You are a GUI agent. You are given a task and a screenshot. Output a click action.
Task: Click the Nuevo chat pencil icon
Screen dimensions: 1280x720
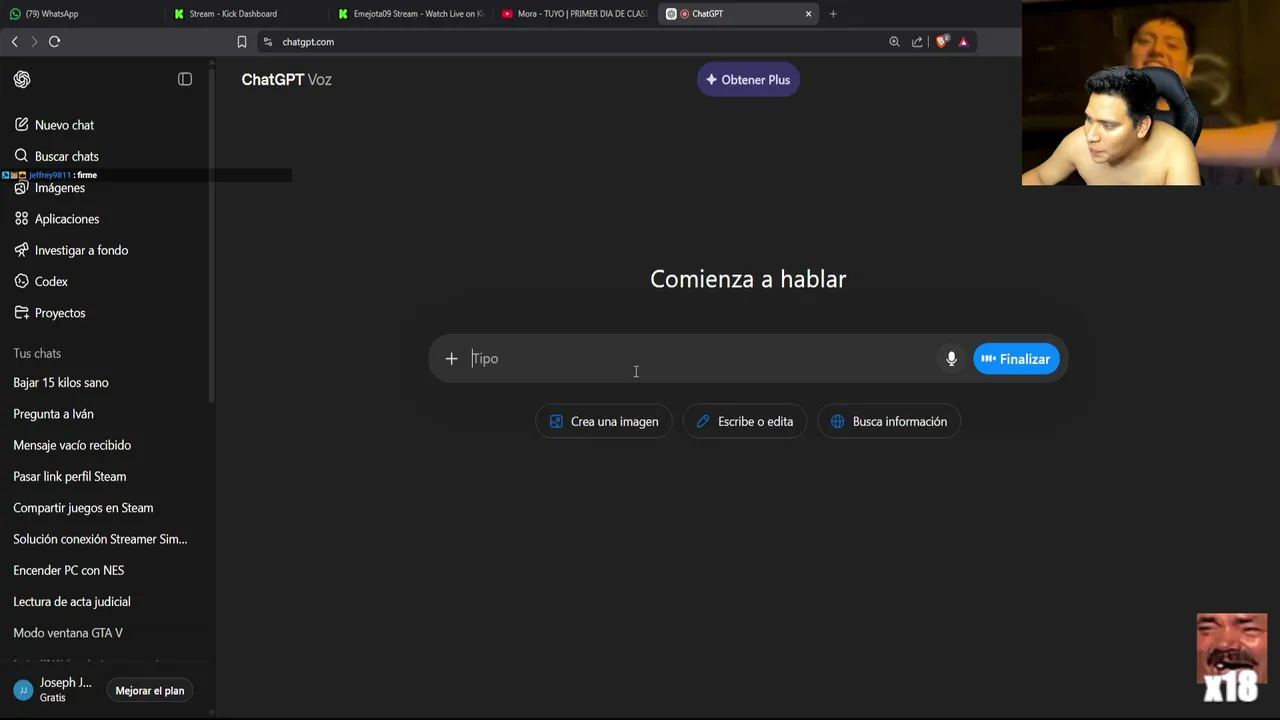tap(21, 125)
